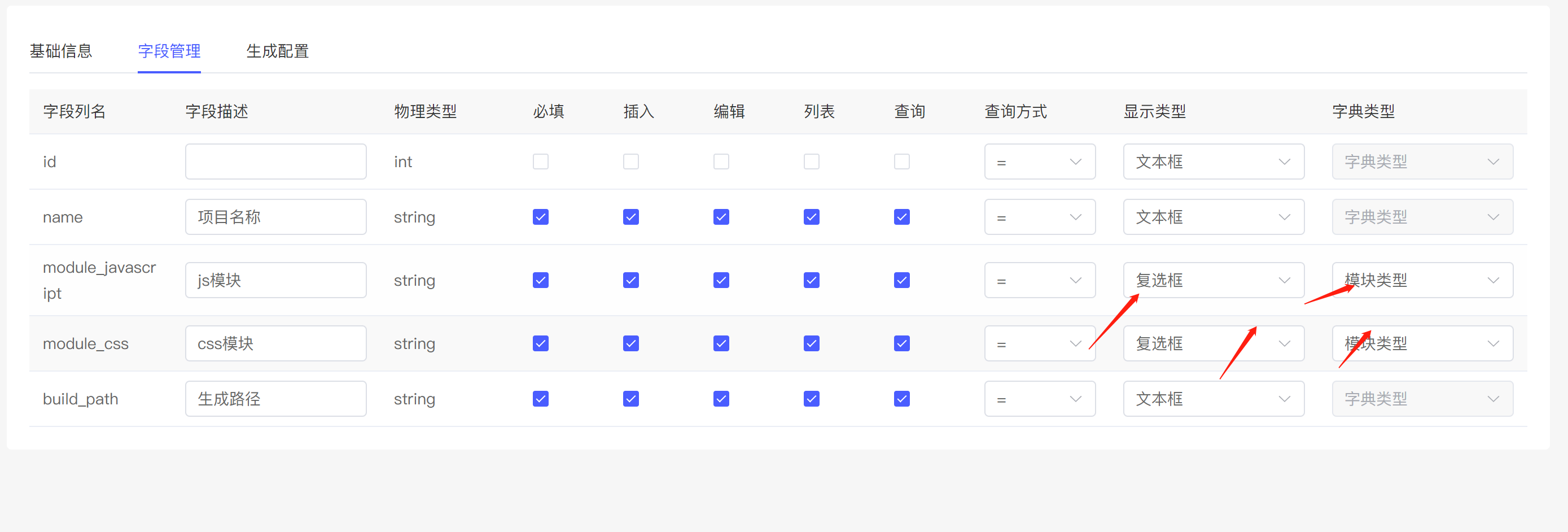Click the 字段描述 column header

pyautogui.click(x=217, y=111)
